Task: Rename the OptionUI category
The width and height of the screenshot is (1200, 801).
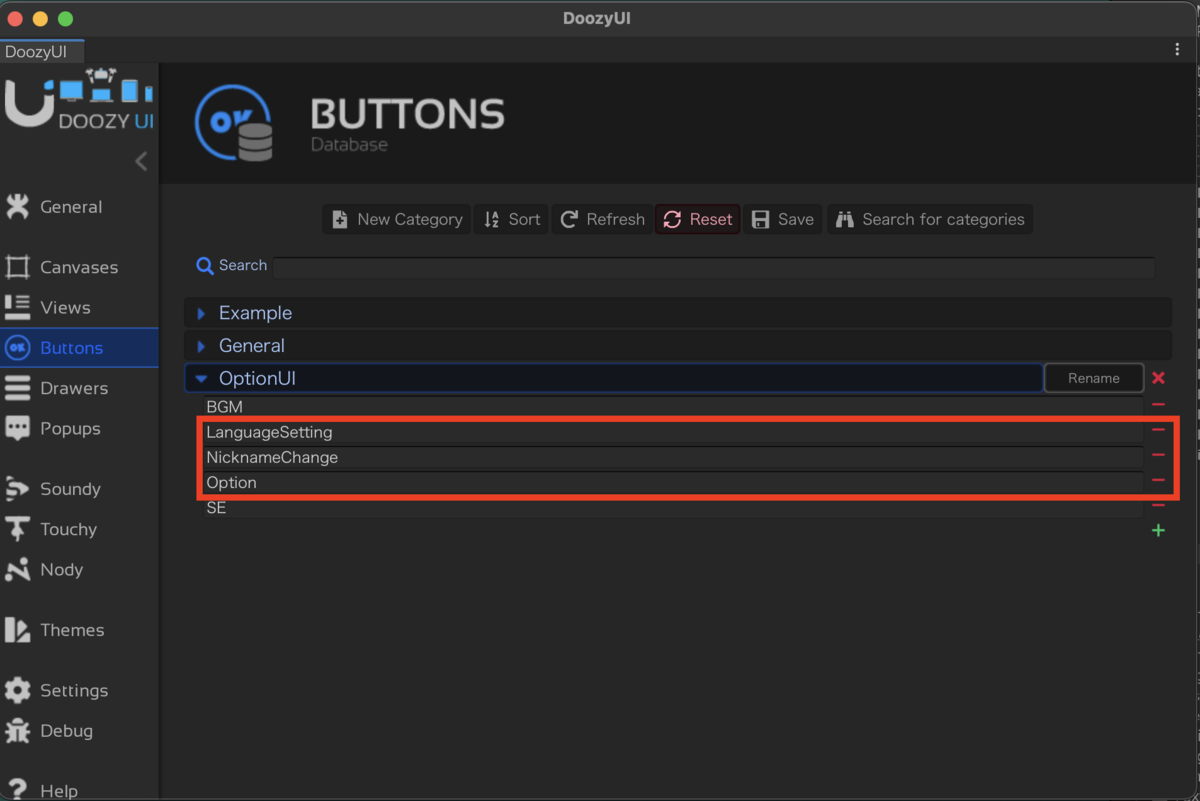Action: click(x=1094, y=378)
